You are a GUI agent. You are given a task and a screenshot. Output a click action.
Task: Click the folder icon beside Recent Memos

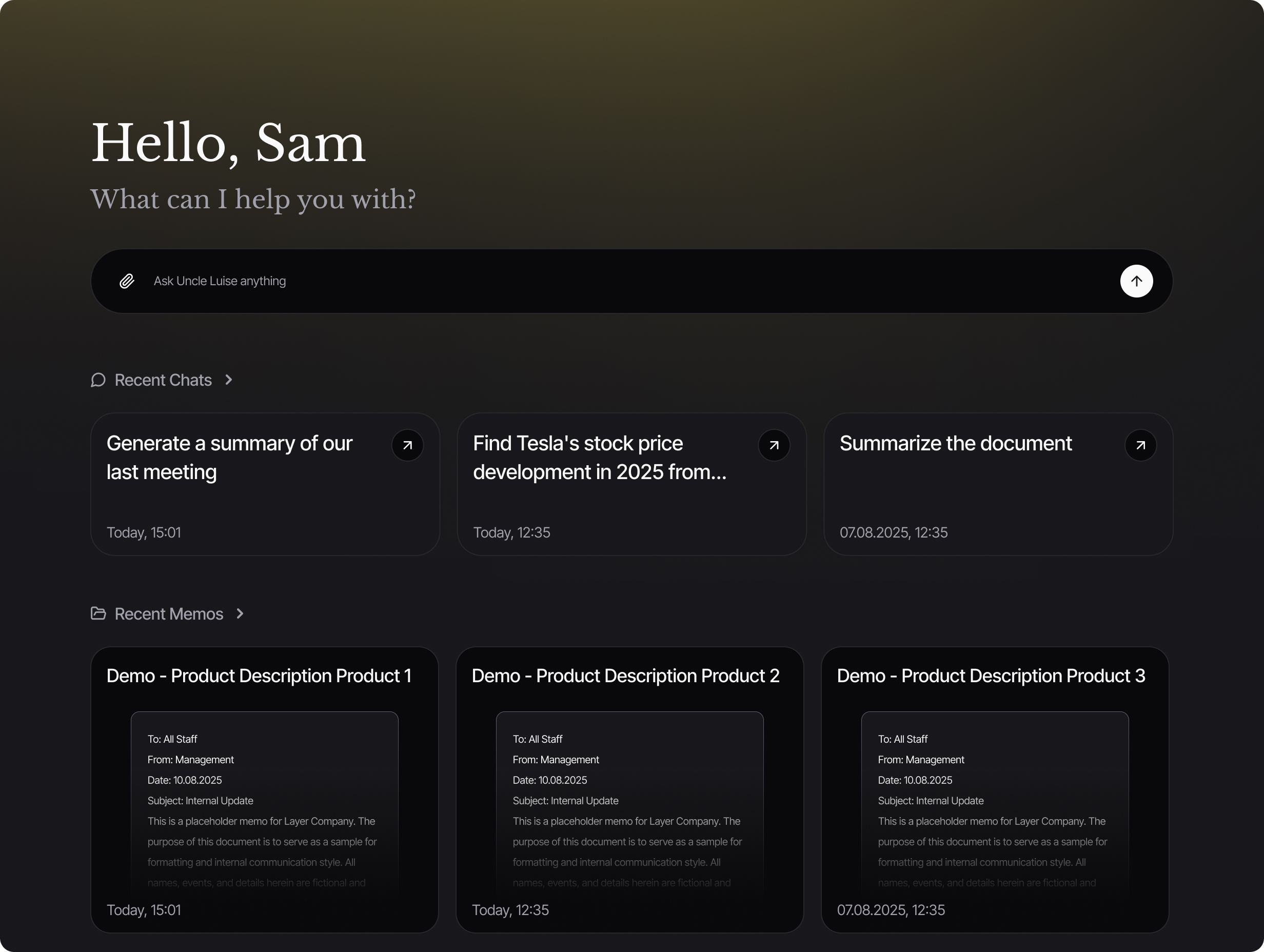(x=98, y=613)
